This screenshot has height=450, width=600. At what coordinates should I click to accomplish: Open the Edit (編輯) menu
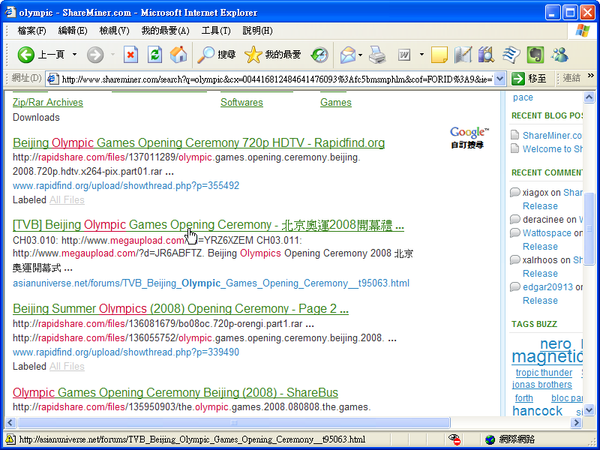[x=73, y=31]
